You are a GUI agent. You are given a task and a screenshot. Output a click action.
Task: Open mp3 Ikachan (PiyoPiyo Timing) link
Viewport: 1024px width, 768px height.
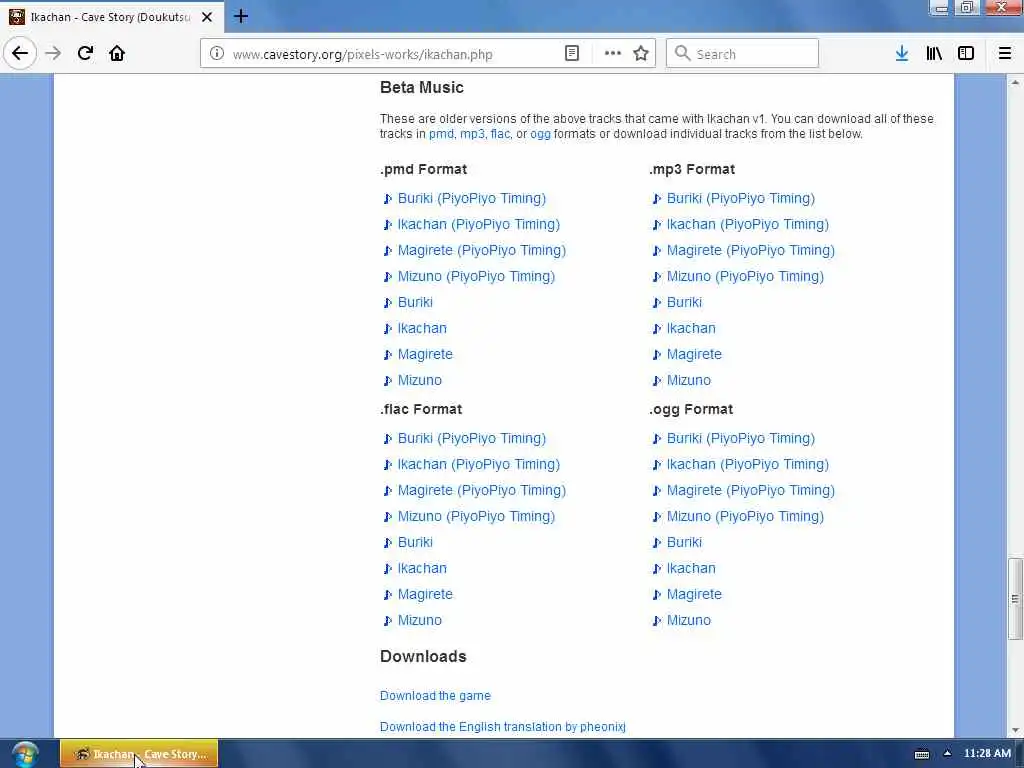(748, 225)
